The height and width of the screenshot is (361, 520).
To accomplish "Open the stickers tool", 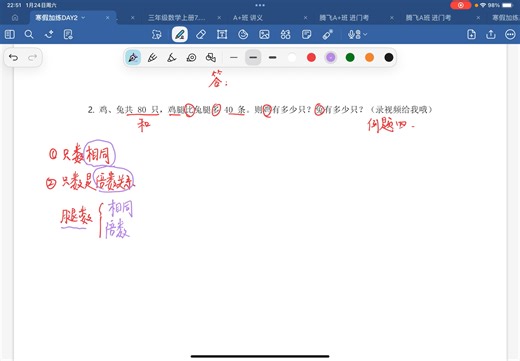I will 243,34.
